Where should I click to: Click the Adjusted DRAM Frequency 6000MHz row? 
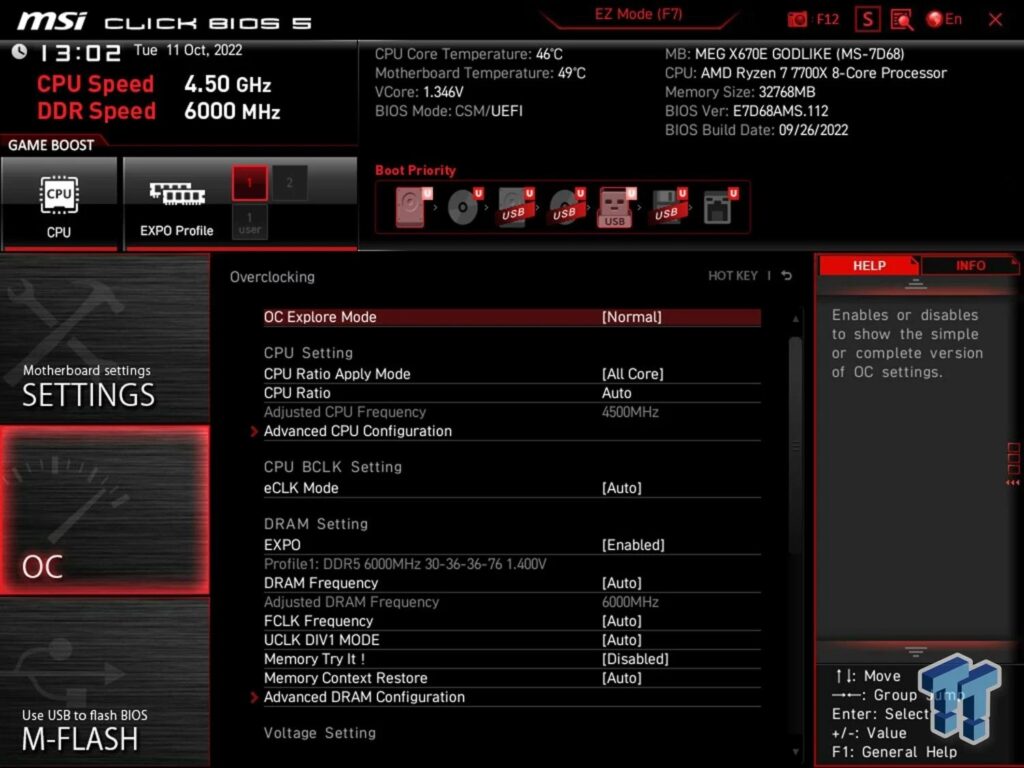(x=512, y=601)
